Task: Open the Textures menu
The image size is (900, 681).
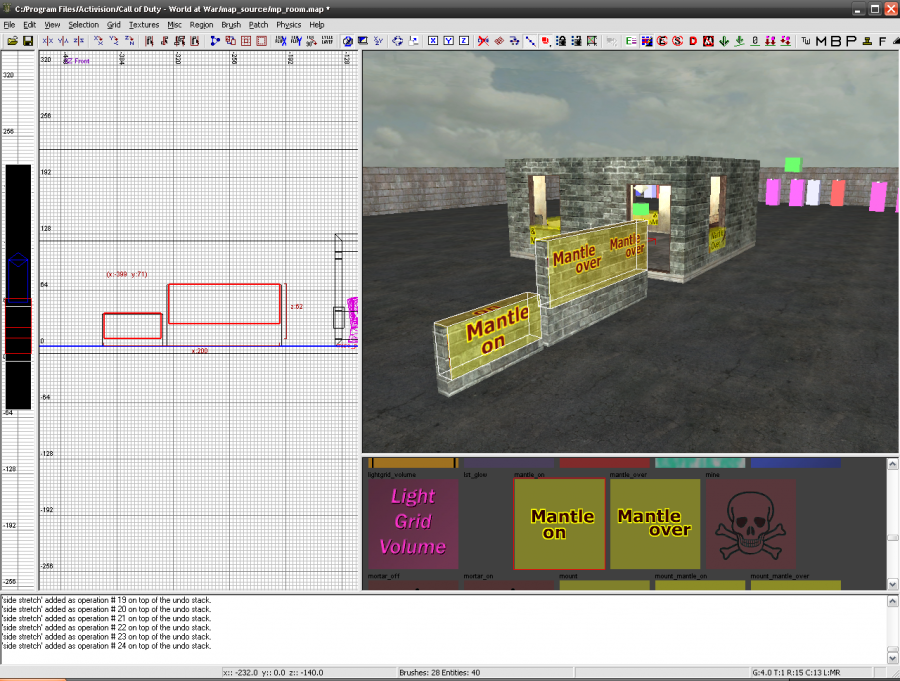Action: 144,24
